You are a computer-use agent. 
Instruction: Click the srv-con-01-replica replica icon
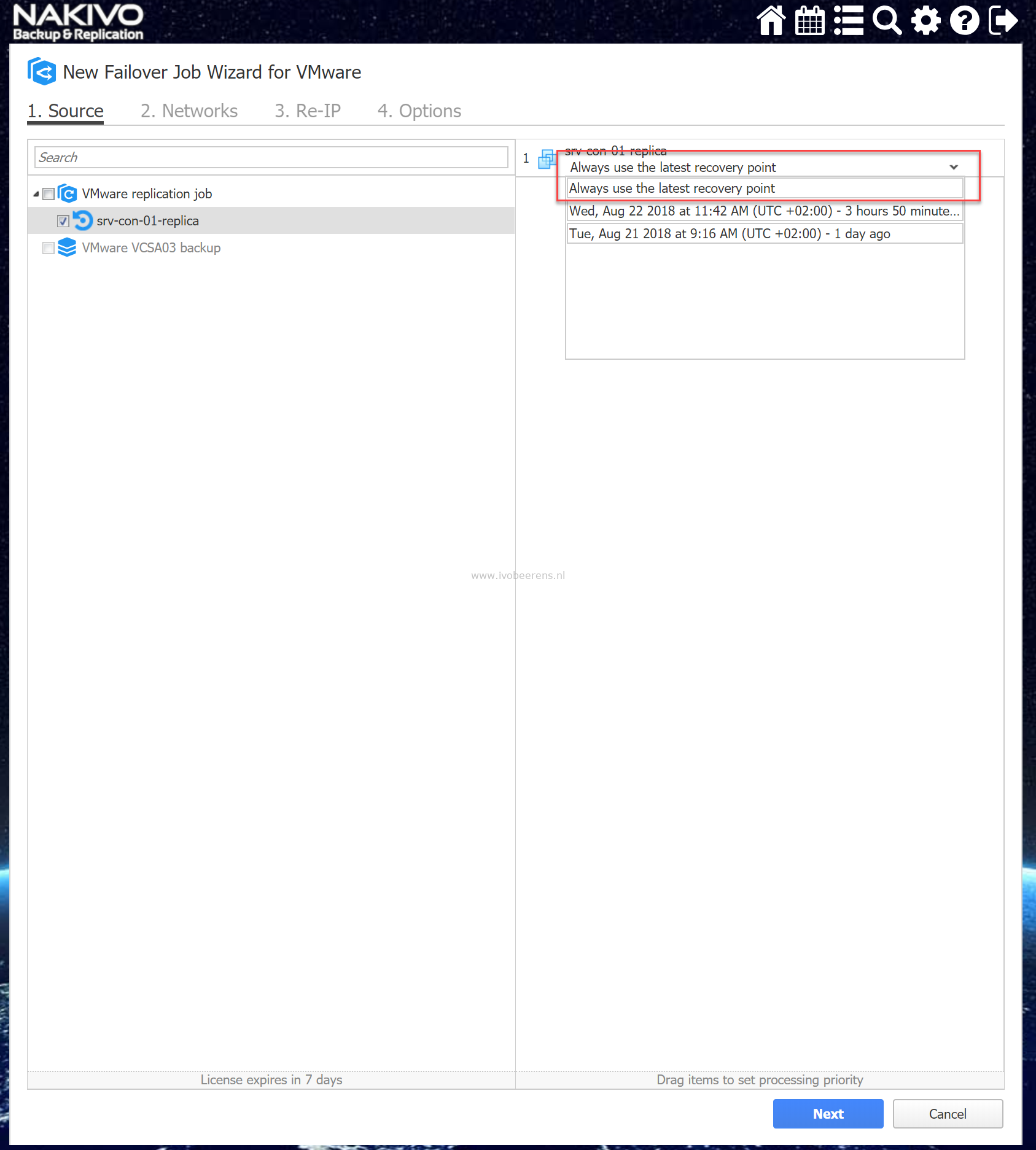point(82,220)
